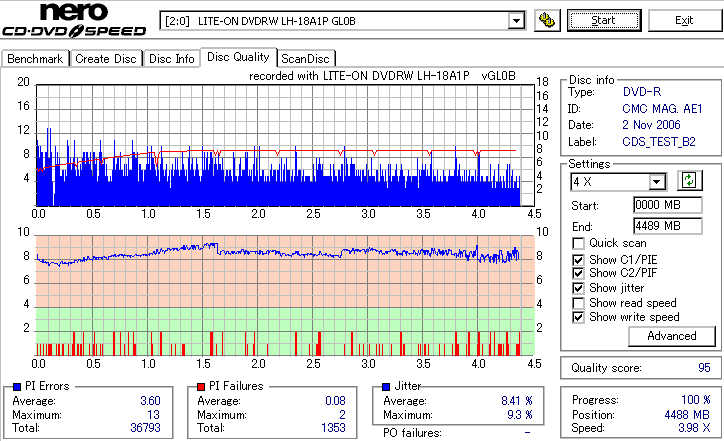Image resolution: width=724 pixels, height=441 pixels.
Task: Click the PI Failures total 1353
Action: tap(333, 428)
